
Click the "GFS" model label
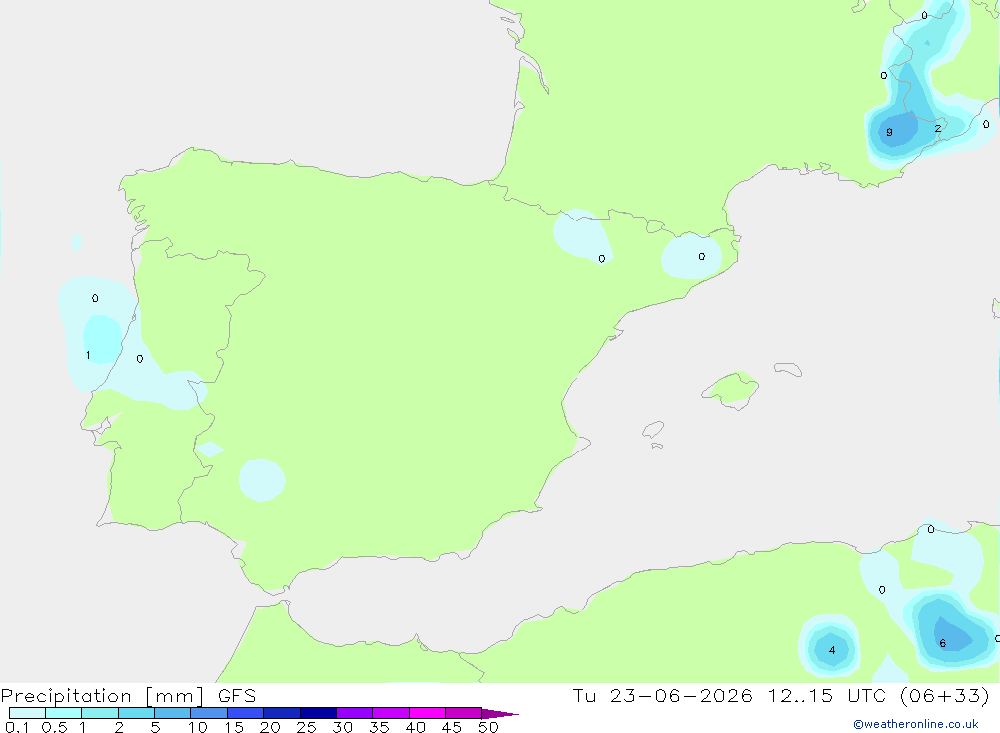(x=237, y=696)
